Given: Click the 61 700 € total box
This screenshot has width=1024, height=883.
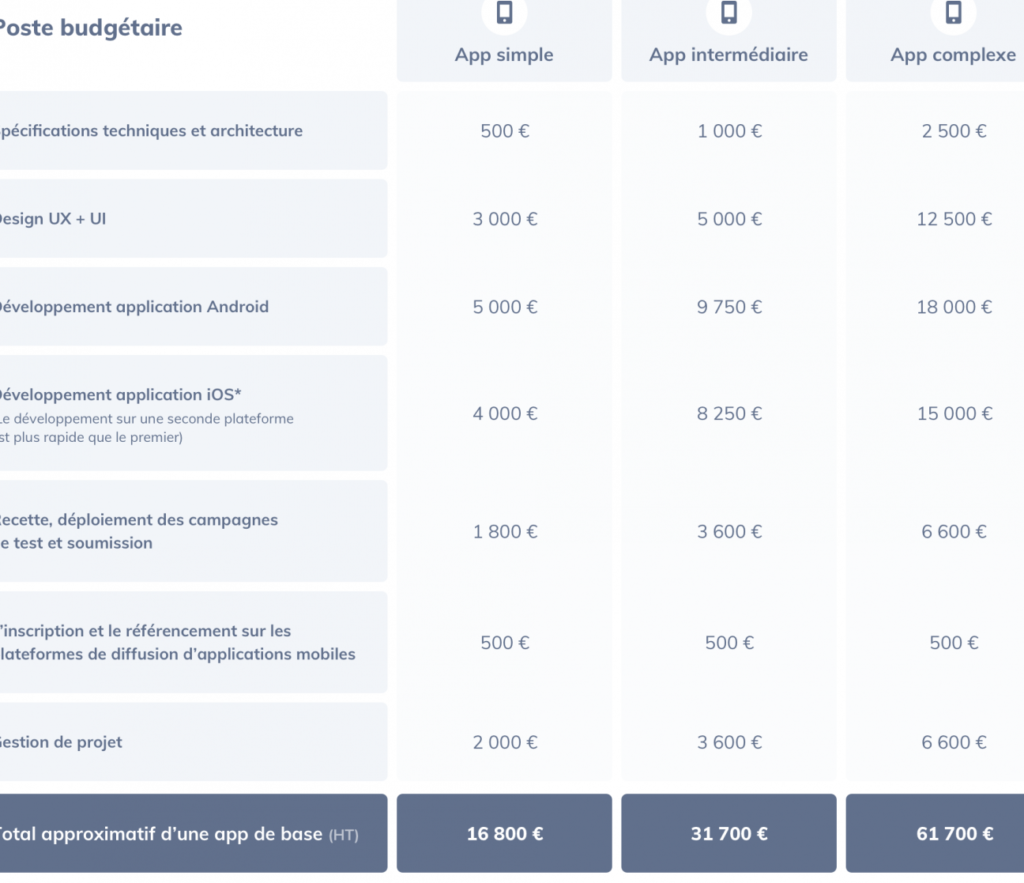Looking at the screenshot, I should [935, 833].
